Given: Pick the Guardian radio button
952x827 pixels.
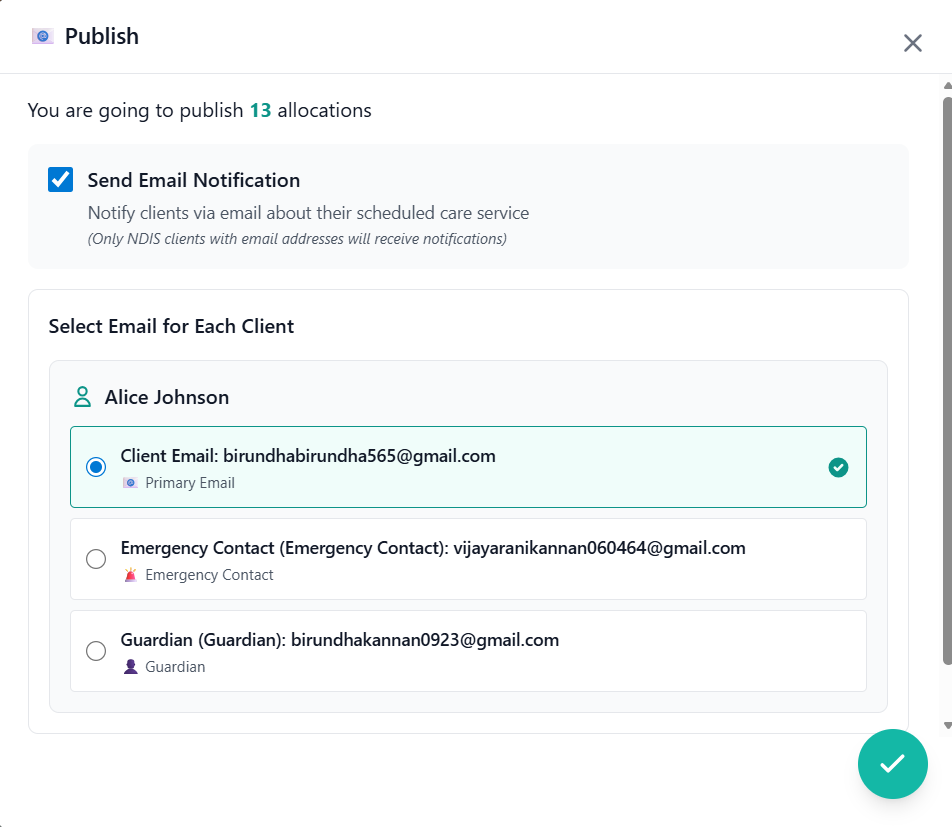Looking at the screenshot, I should coord(96,651).
